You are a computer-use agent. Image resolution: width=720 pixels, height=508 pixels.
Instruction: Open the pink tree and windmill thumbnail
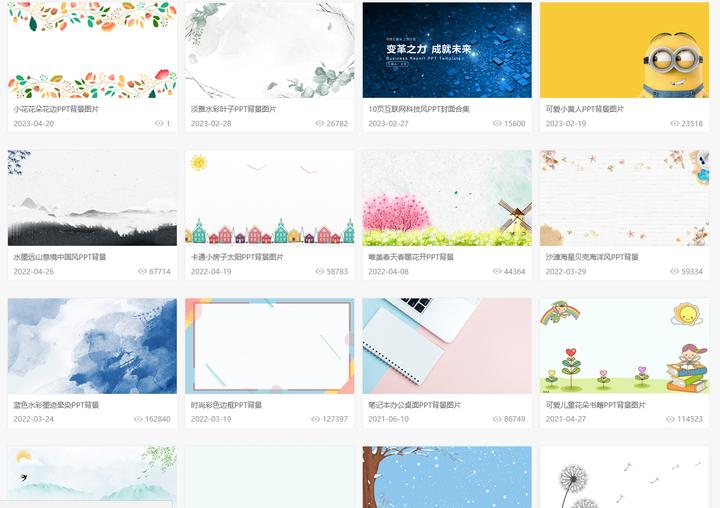(447, 198)
